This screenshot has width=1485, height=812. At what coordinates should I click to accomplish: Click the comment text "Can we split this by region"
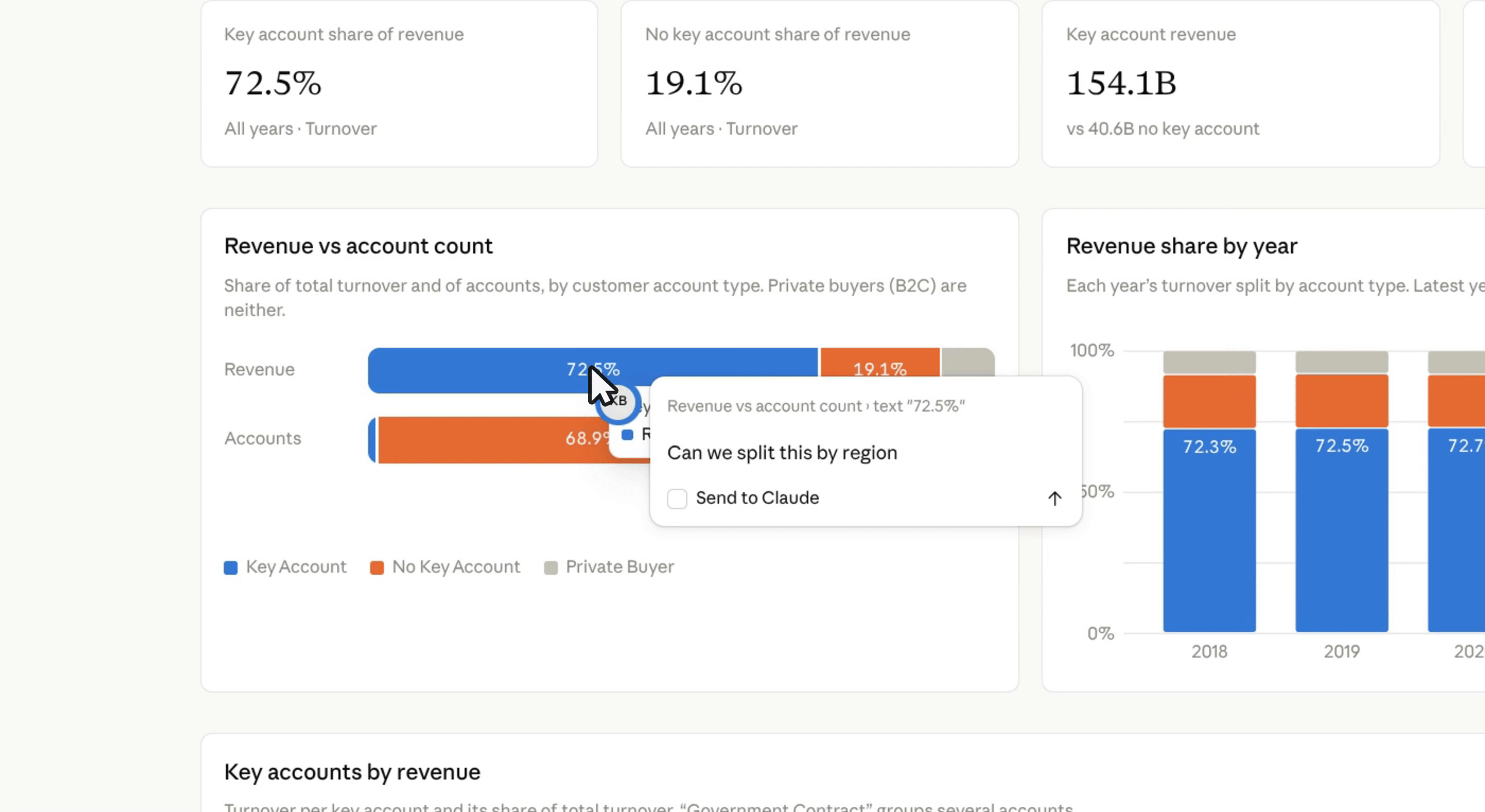[782, 453]
